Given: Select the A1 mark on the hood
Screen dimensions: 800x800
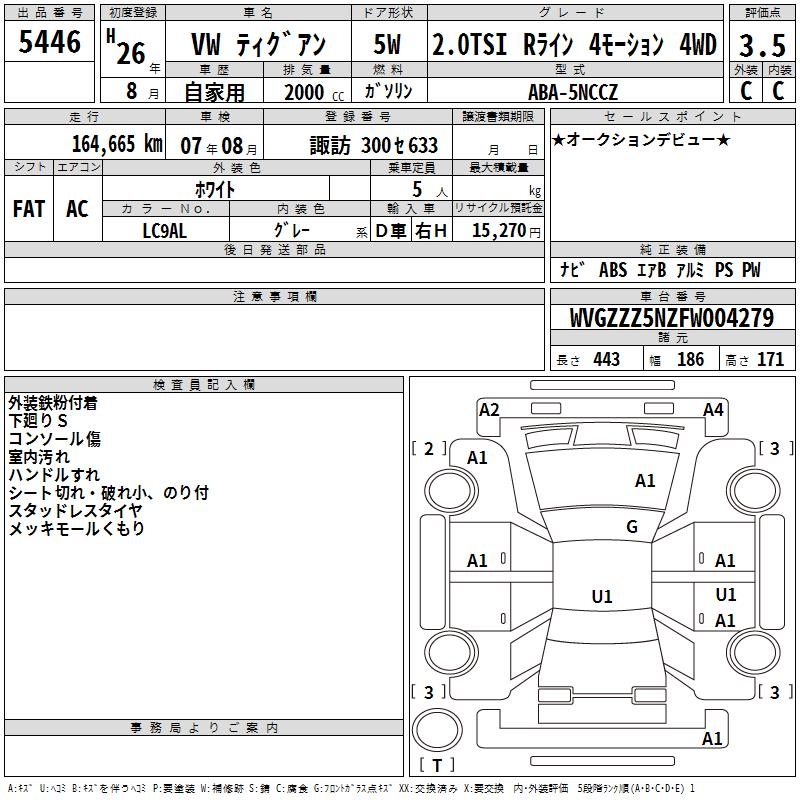Looking at the screenshot, I should (x=644, y=481).
